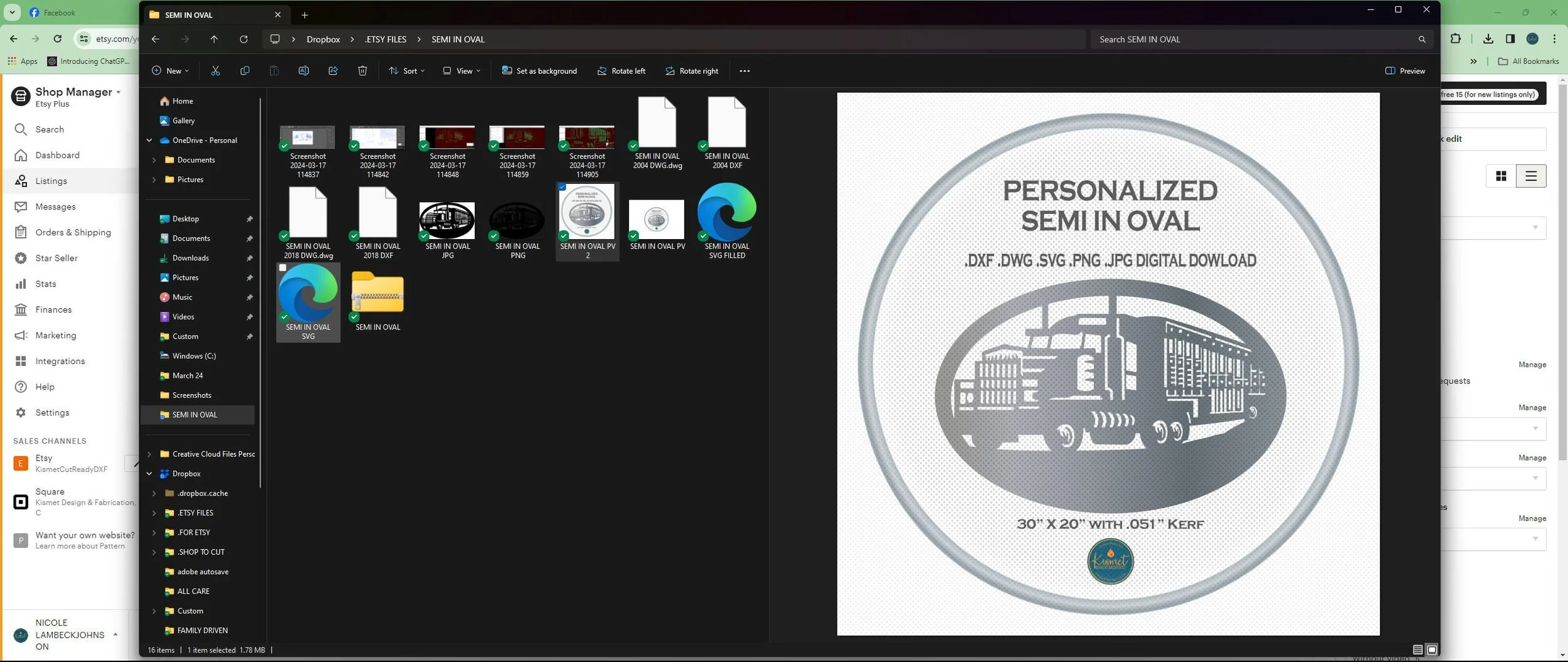This screenshot has width=1568, height=662.
Task: Select SEMI IN OVAL 2018 DXF file
Action: click(378, 223)
